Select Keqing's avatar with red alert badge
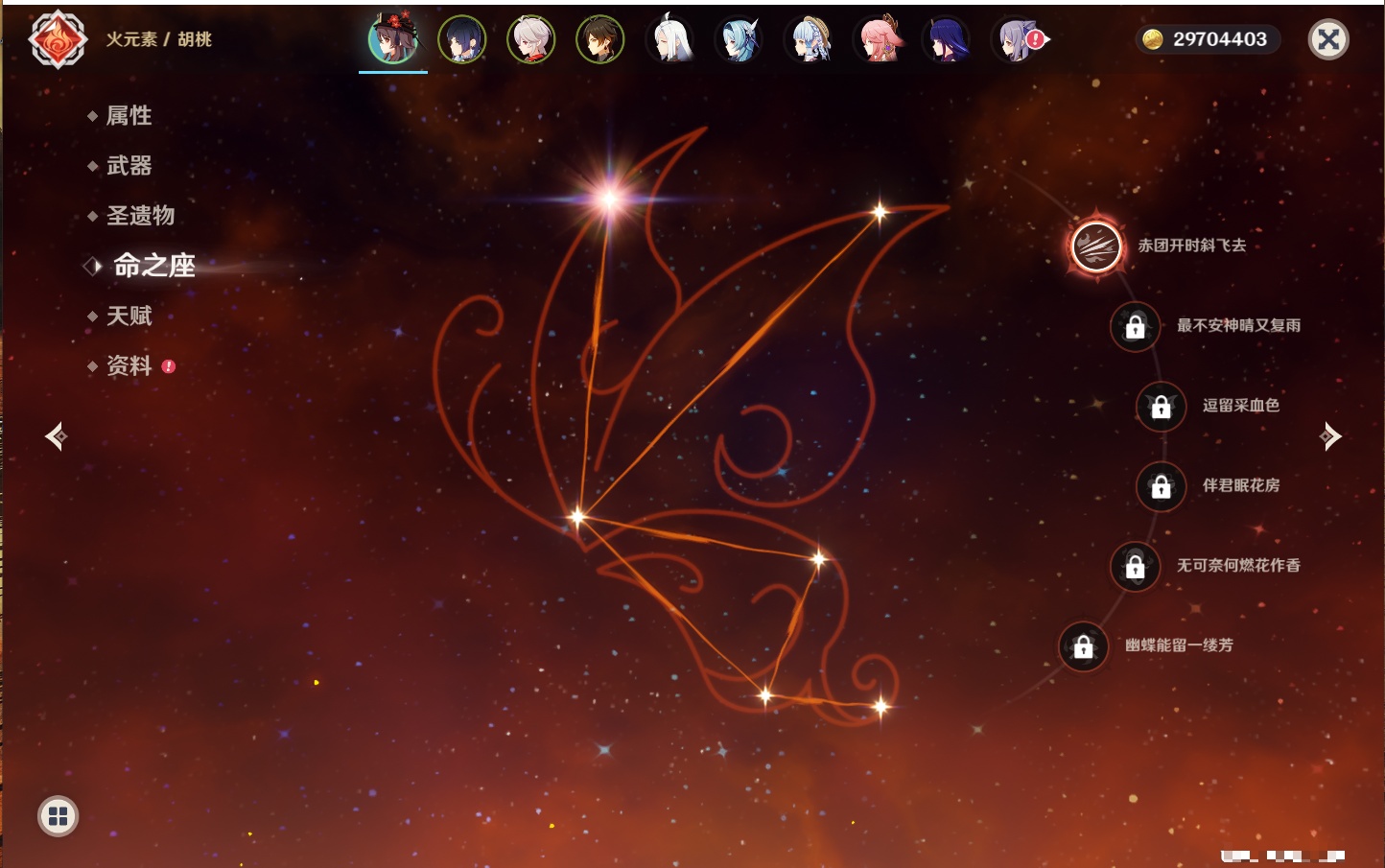 (1017, 39)
